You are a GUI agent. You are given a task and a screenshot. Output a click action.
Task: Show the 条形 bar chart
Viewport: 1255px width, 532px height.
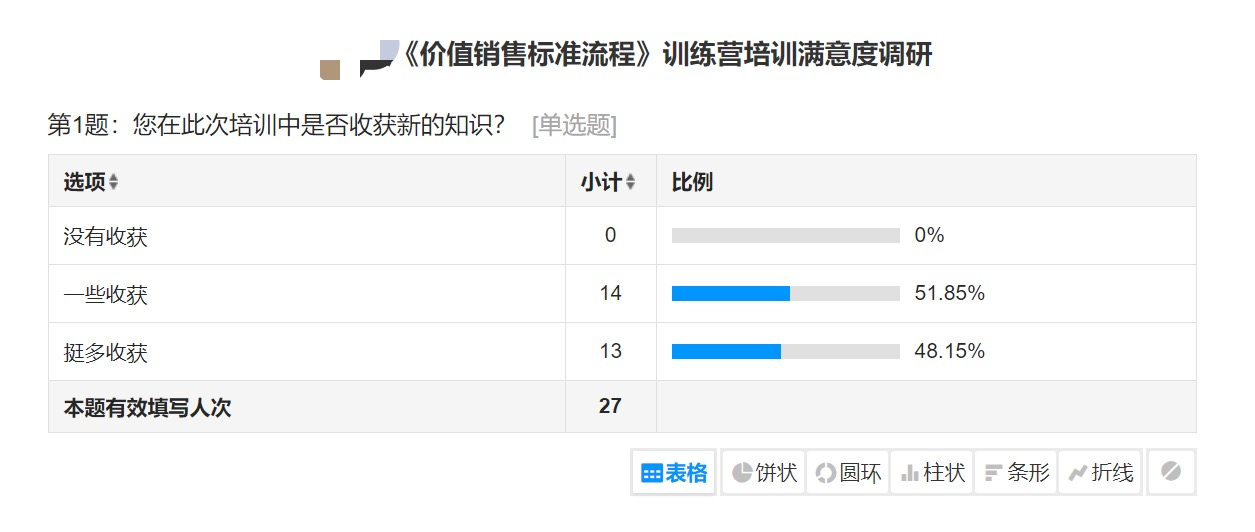pyautogui.click(x=1016, y=472)
